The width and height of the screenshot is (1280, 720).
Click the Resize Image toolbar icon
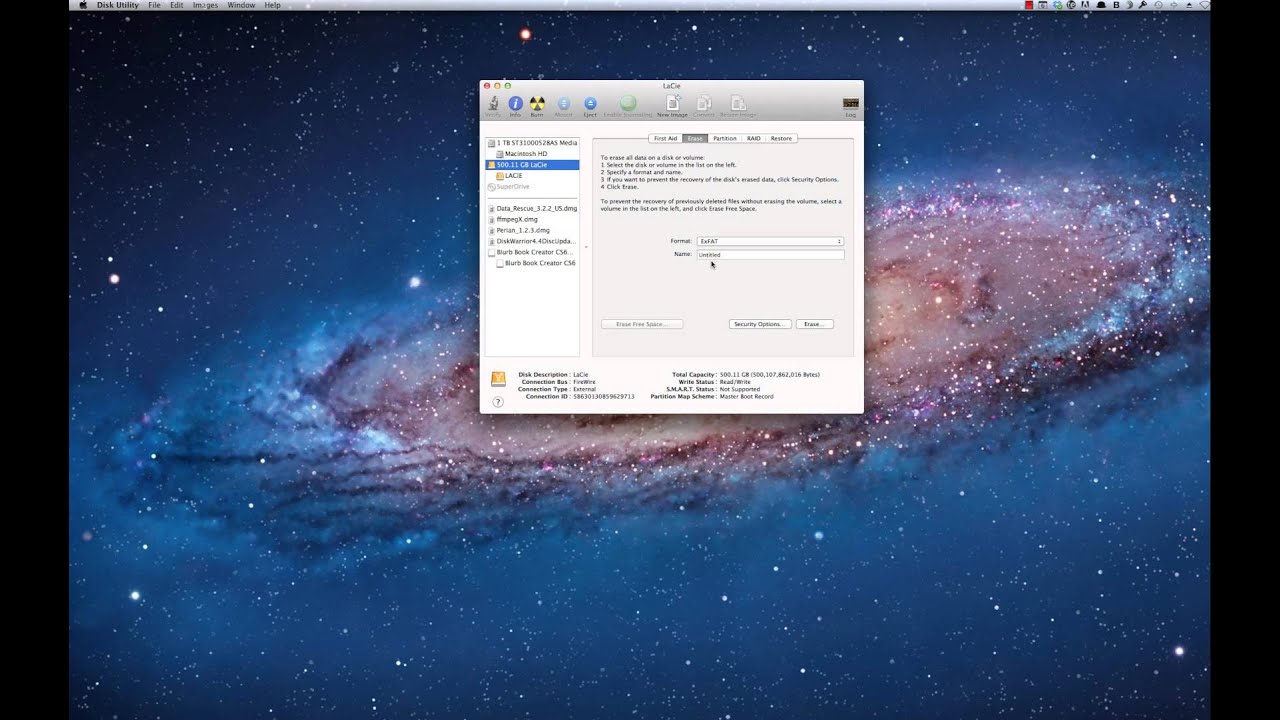(738, 103)
